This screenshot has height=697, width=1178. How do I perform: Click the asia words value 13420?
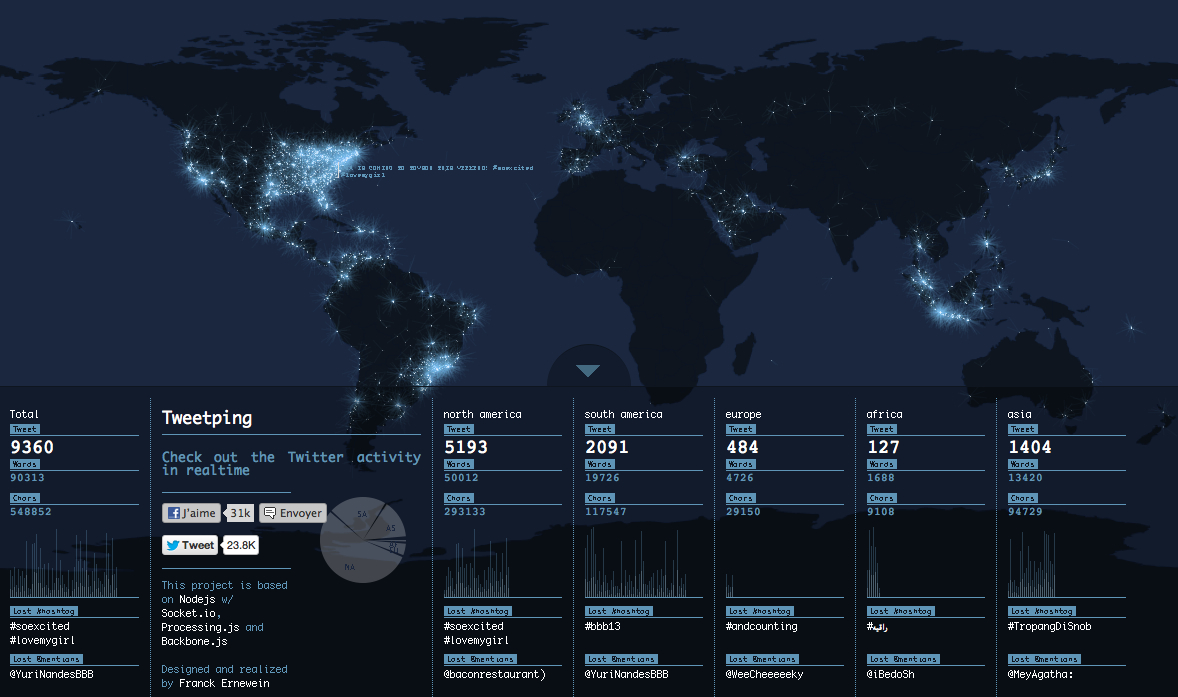(x=1025, y=478)
